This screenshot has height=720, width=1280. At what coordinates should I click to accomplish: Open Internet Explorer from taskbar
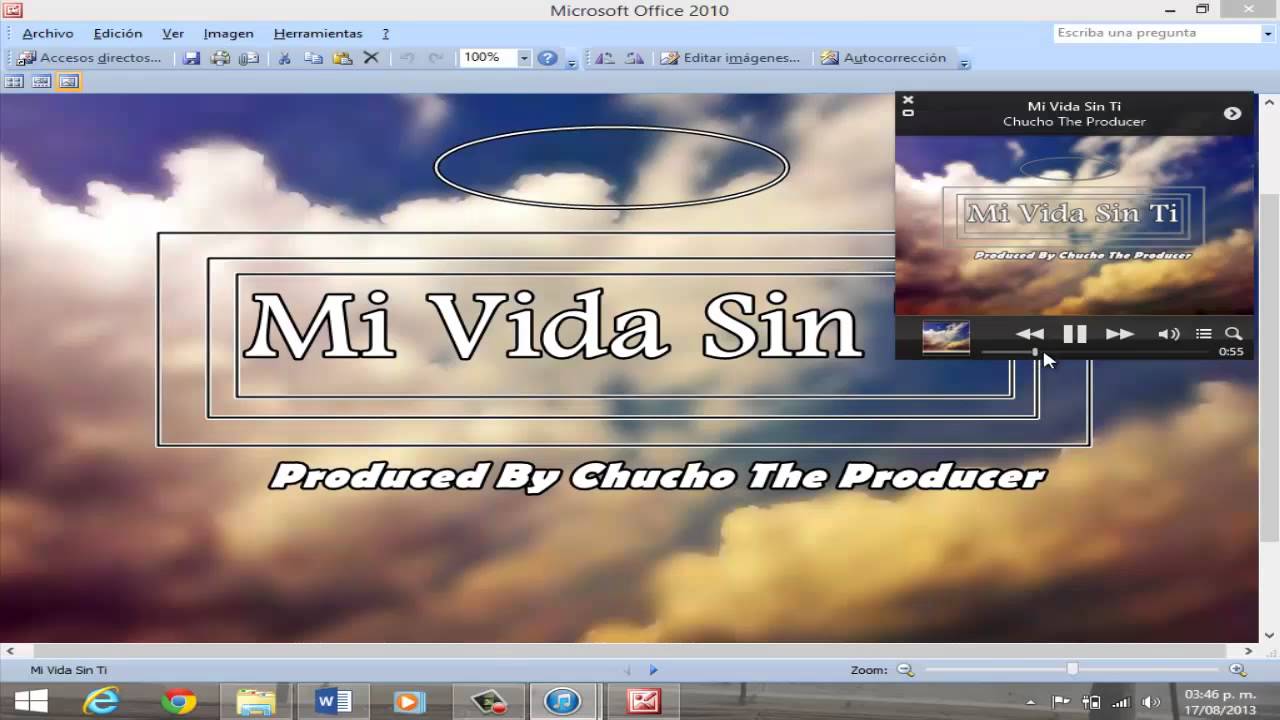click(x=101, y=702)
